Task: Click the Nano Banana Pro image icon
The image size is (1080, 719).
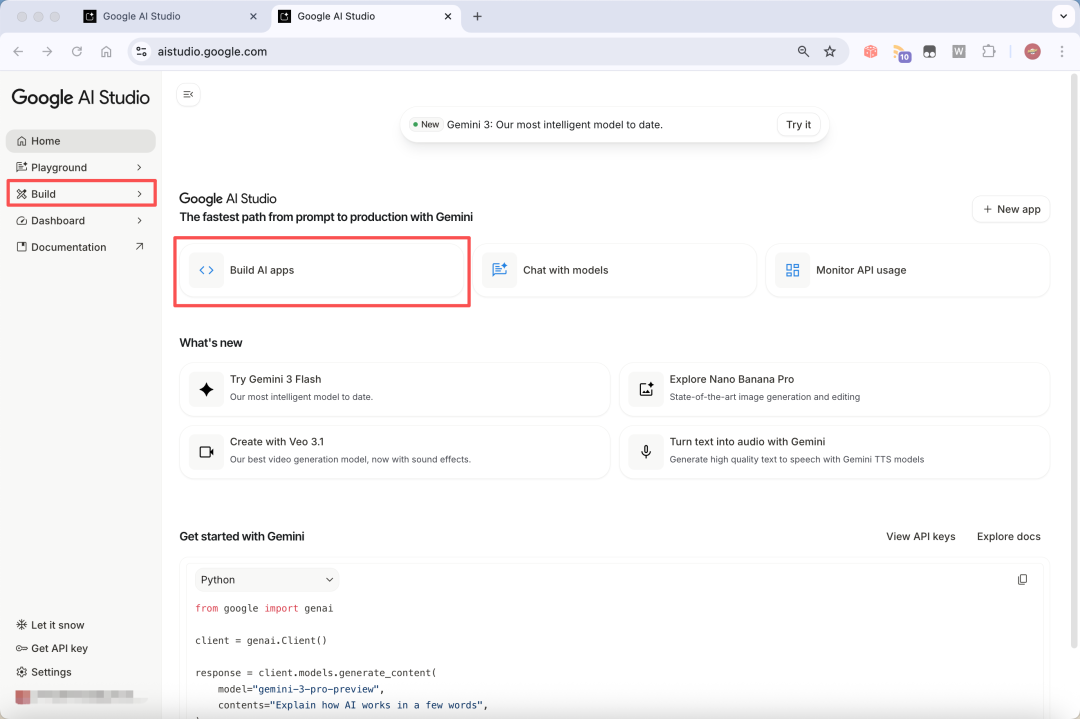Action: tap(646, 390)
